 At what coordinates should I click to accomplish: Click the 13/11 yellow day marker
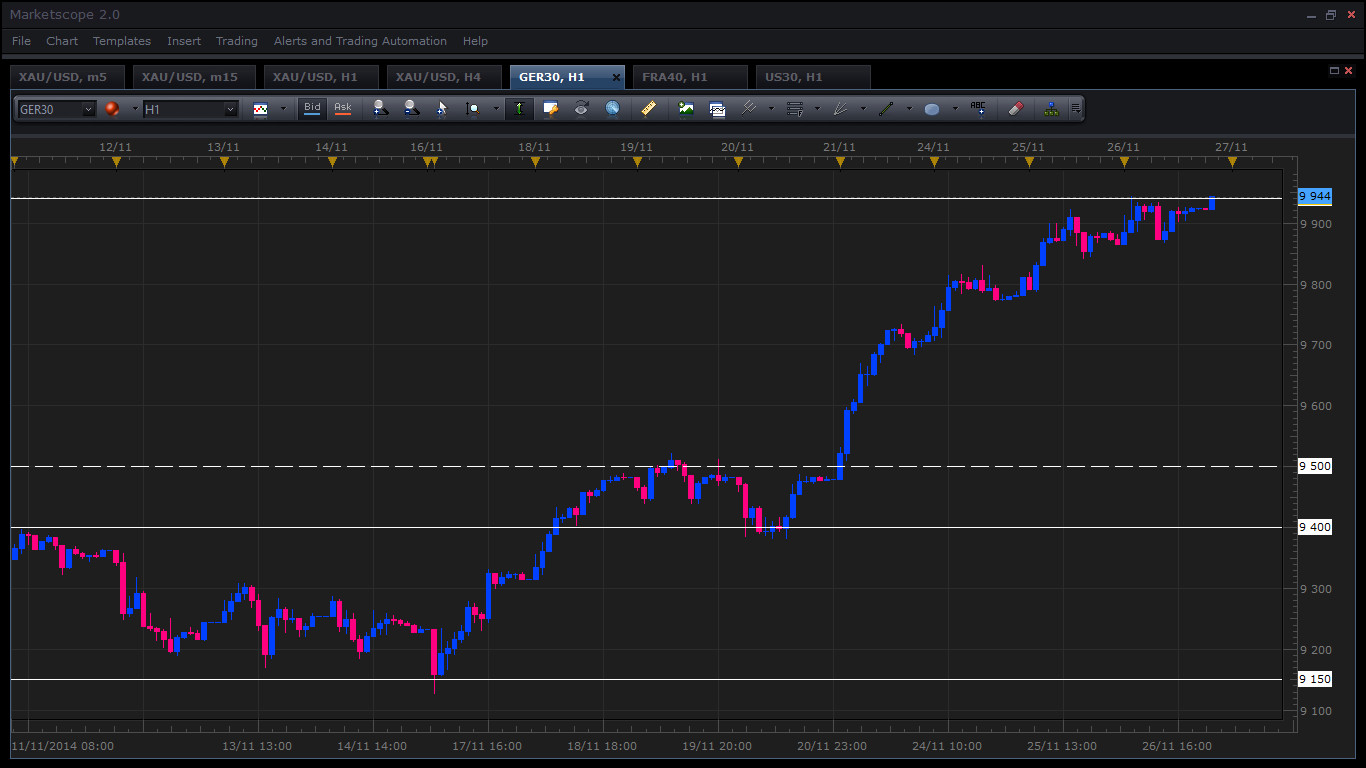coord(224,162)
